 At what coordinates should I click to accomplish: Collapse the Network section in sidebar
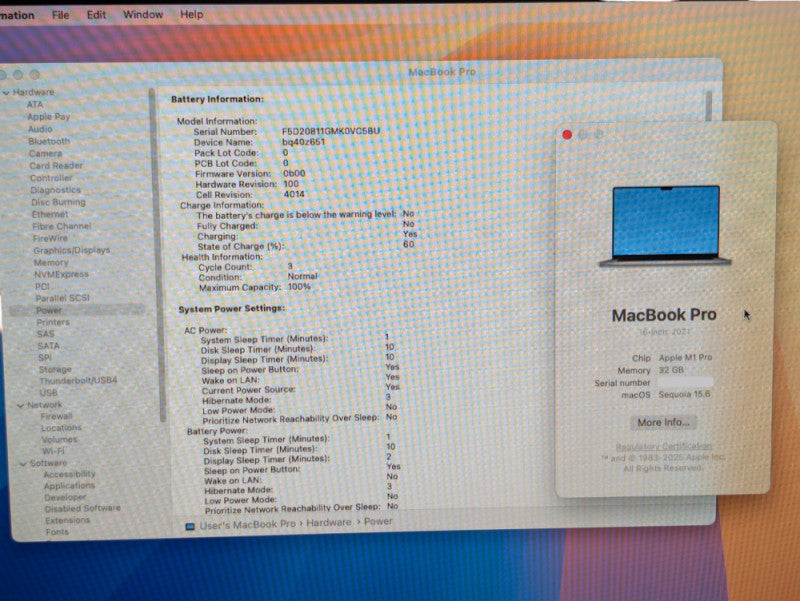(20, 406)
